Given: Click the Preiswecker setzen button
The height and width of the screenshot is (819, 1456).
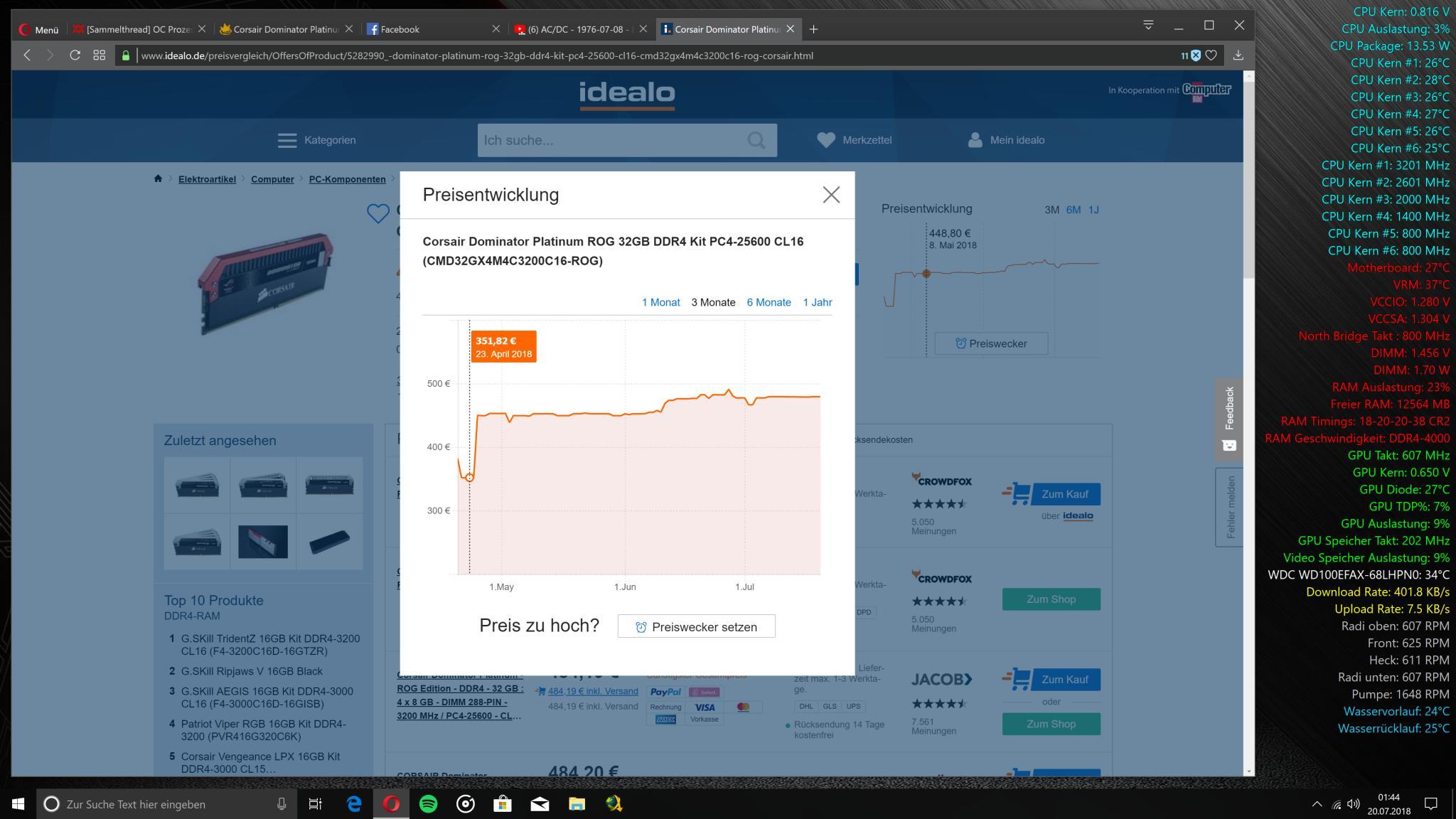Looking at the screenshot, I should [696, 626].
